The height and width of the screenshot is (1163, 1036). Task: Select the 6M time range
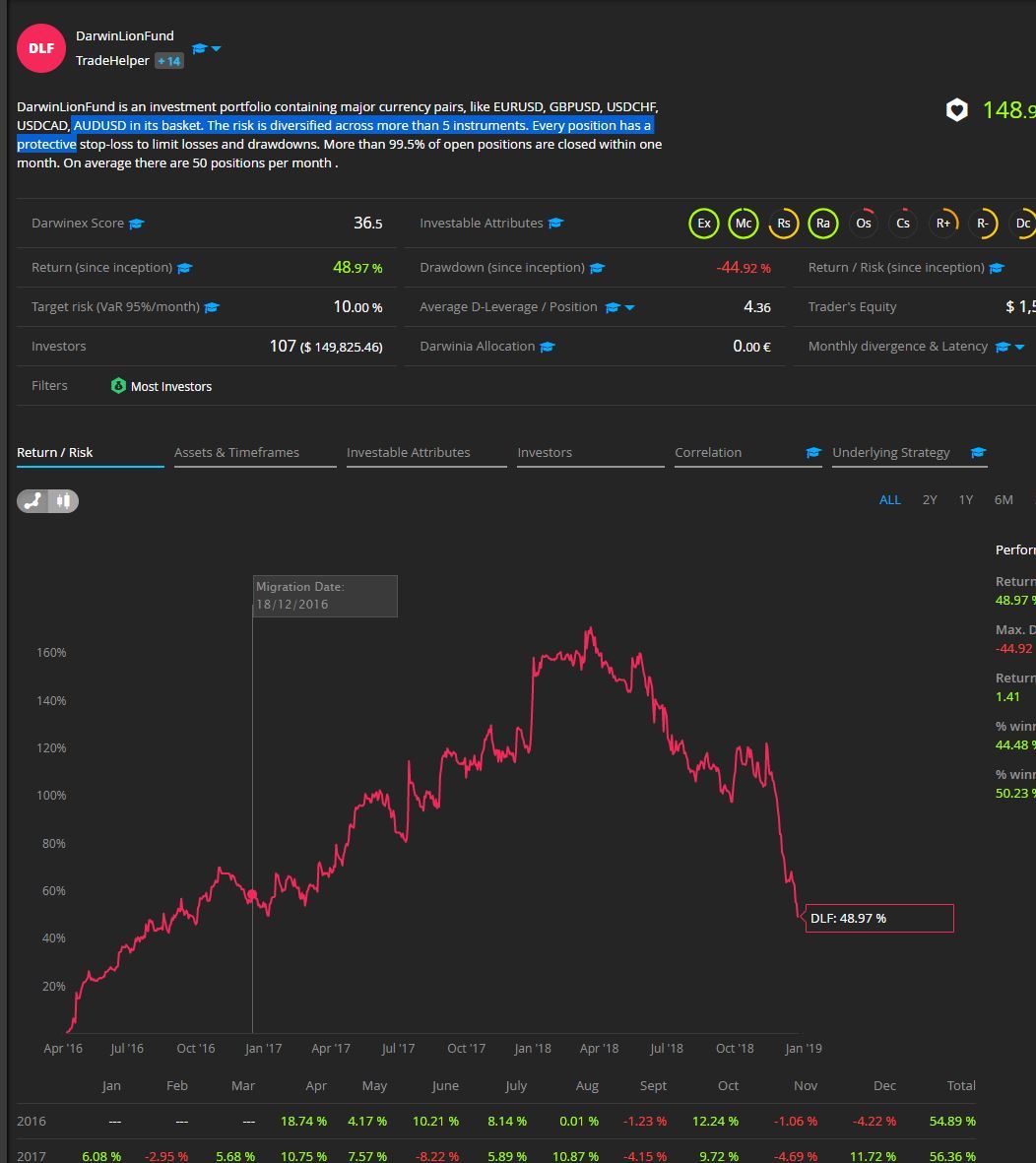tap(1004, 500)
